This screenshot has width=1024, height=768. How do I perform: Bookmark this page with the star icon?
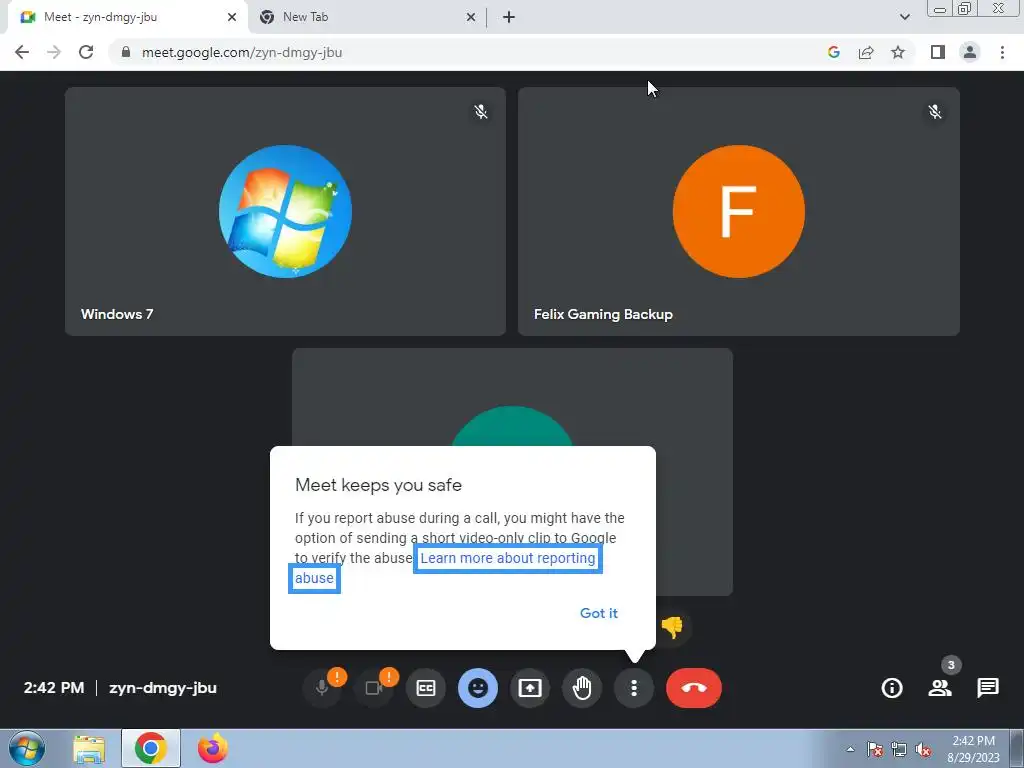[898, 52]
